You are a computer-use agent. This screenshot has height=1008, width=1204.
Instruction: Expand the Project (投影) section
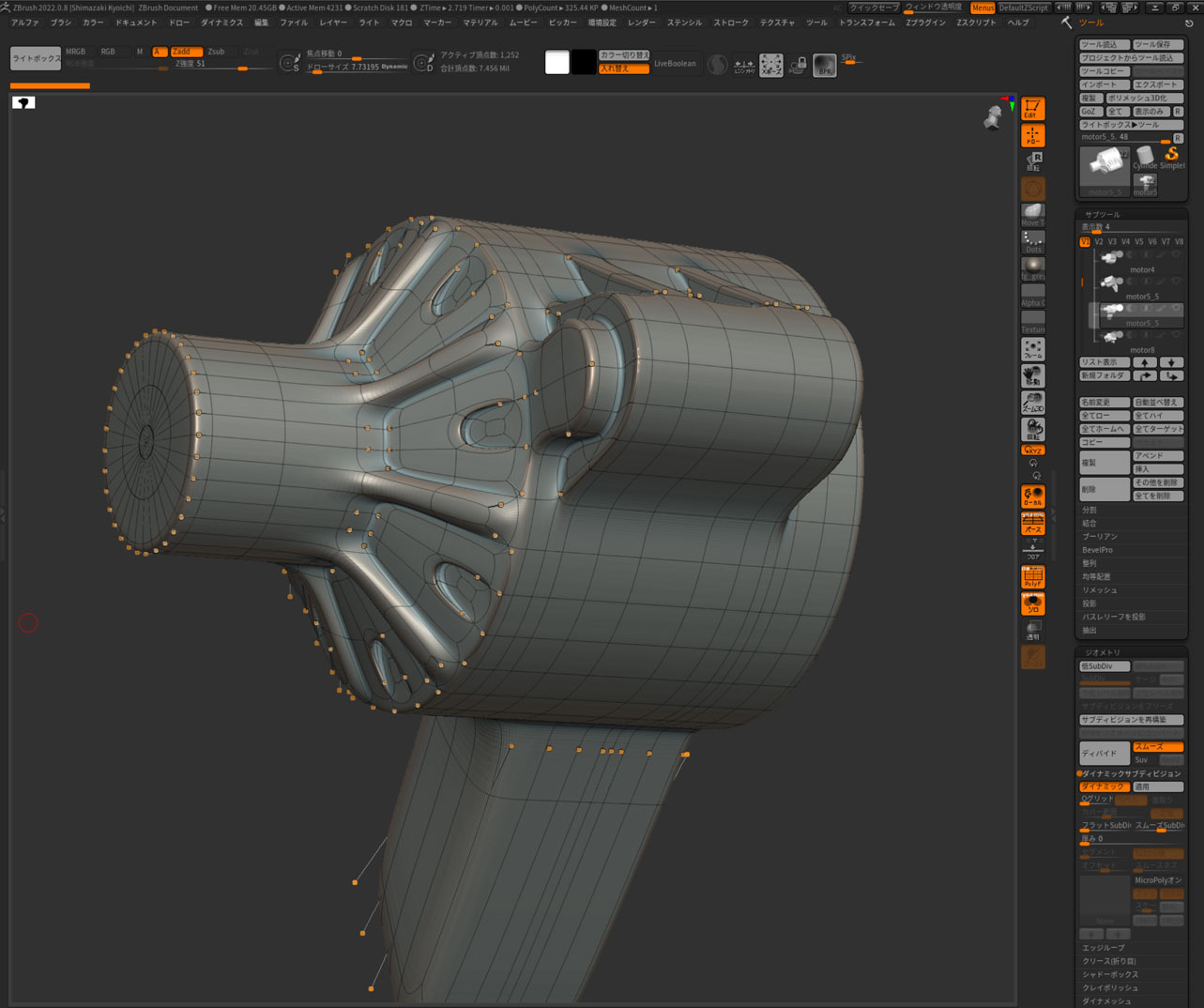(x=1090, y=603)
